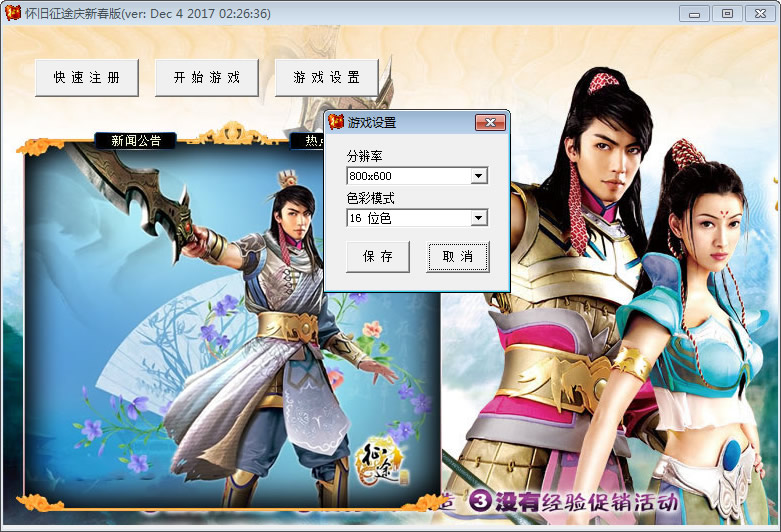781x532 pixels.
Task: Click the 游戏设置 main button
Action: pos(327,78)
